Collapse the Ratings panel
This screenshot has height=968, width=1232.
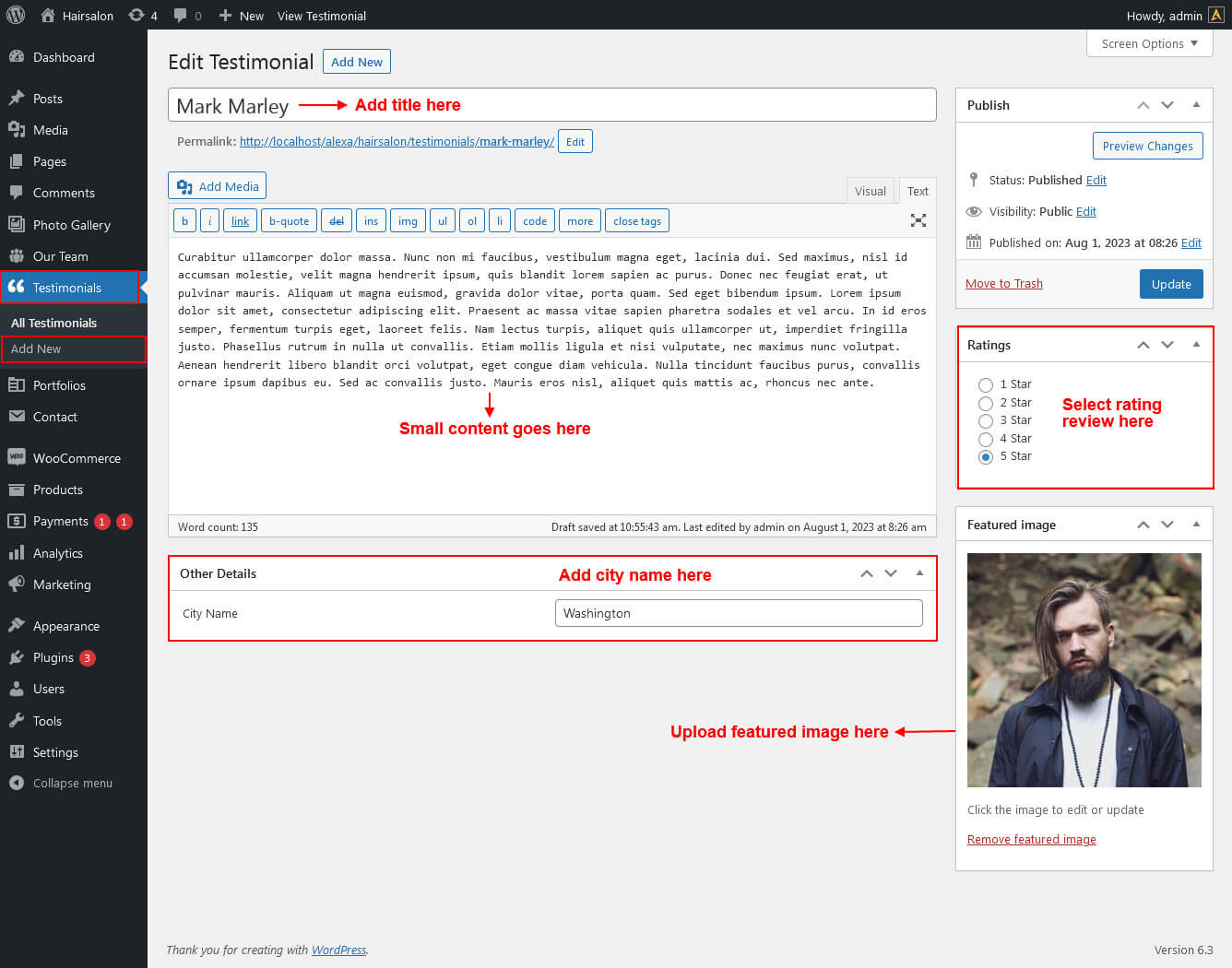pos(1196,345)
